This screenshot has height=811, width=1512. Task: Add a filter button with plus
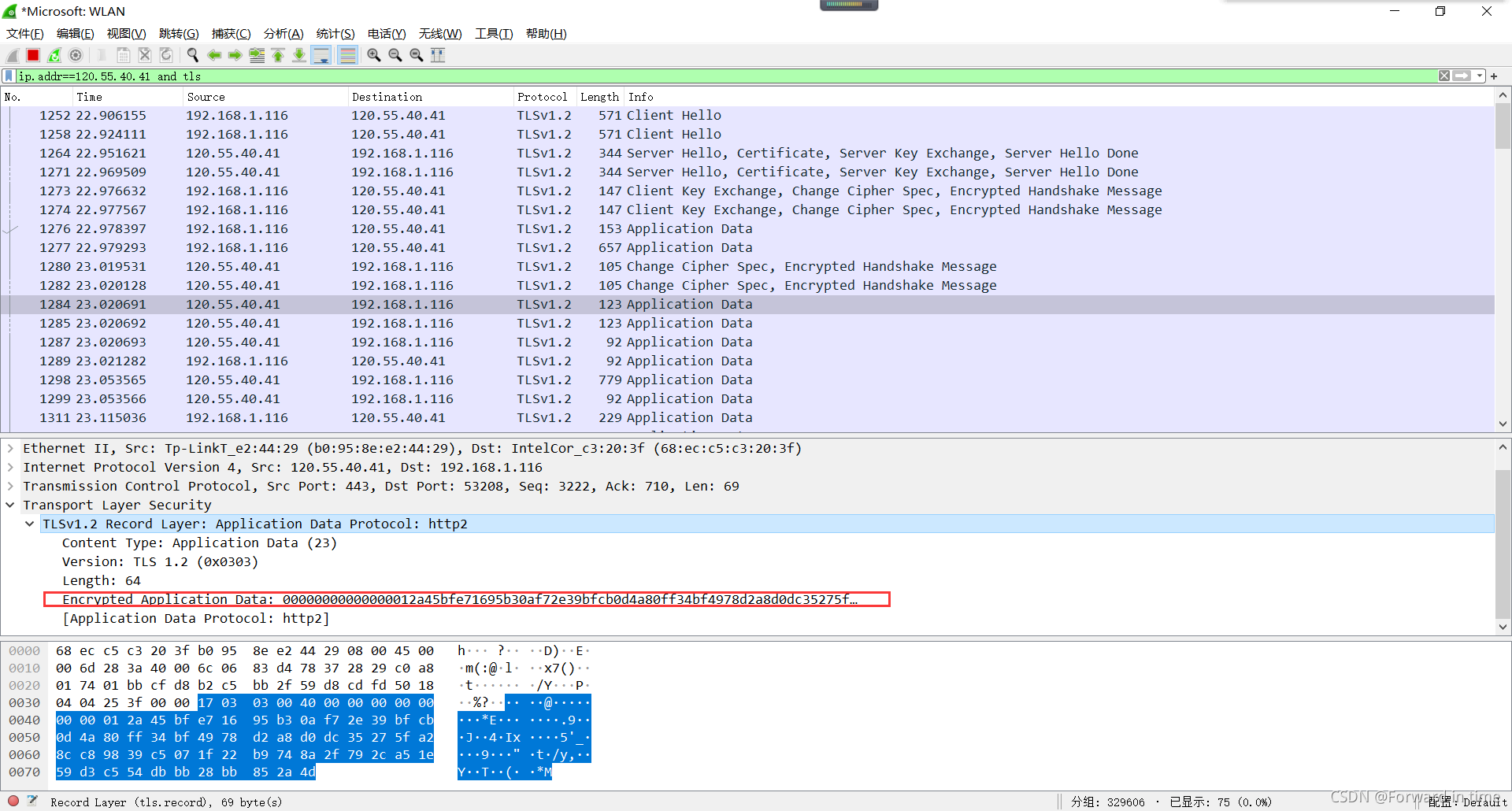[x=1494, y=76]
